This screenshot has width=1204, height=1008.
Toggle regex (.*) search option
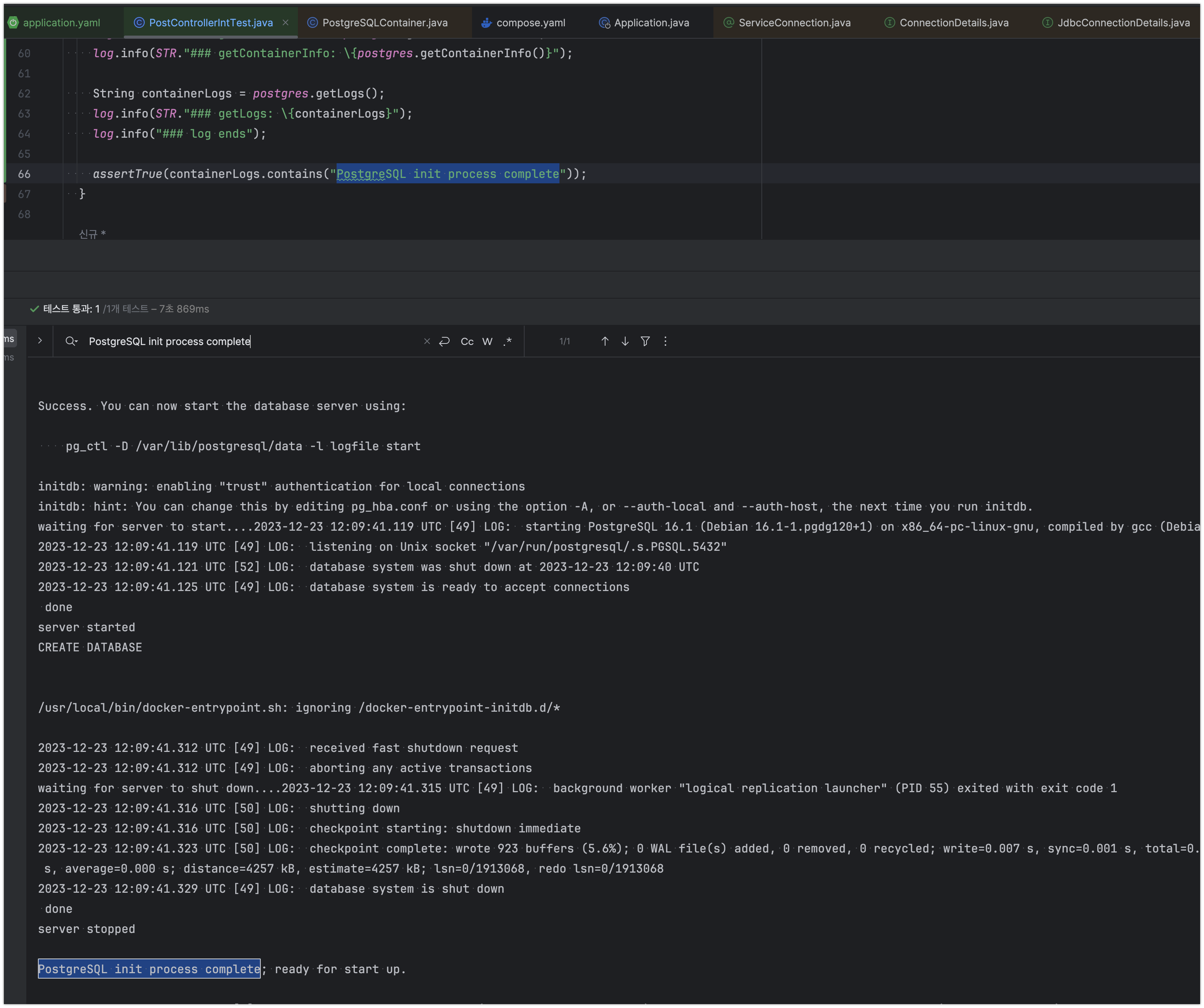pos(507,342)
